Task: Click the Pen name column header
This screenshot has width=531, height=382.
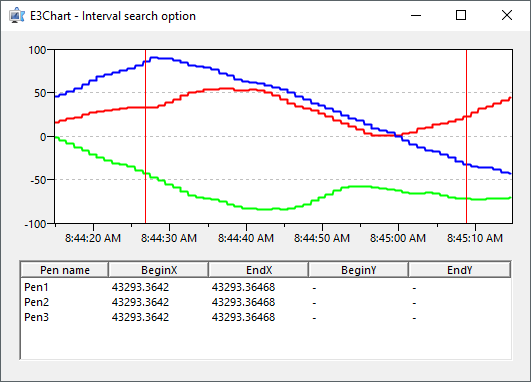Action: (x=64, y=270)
